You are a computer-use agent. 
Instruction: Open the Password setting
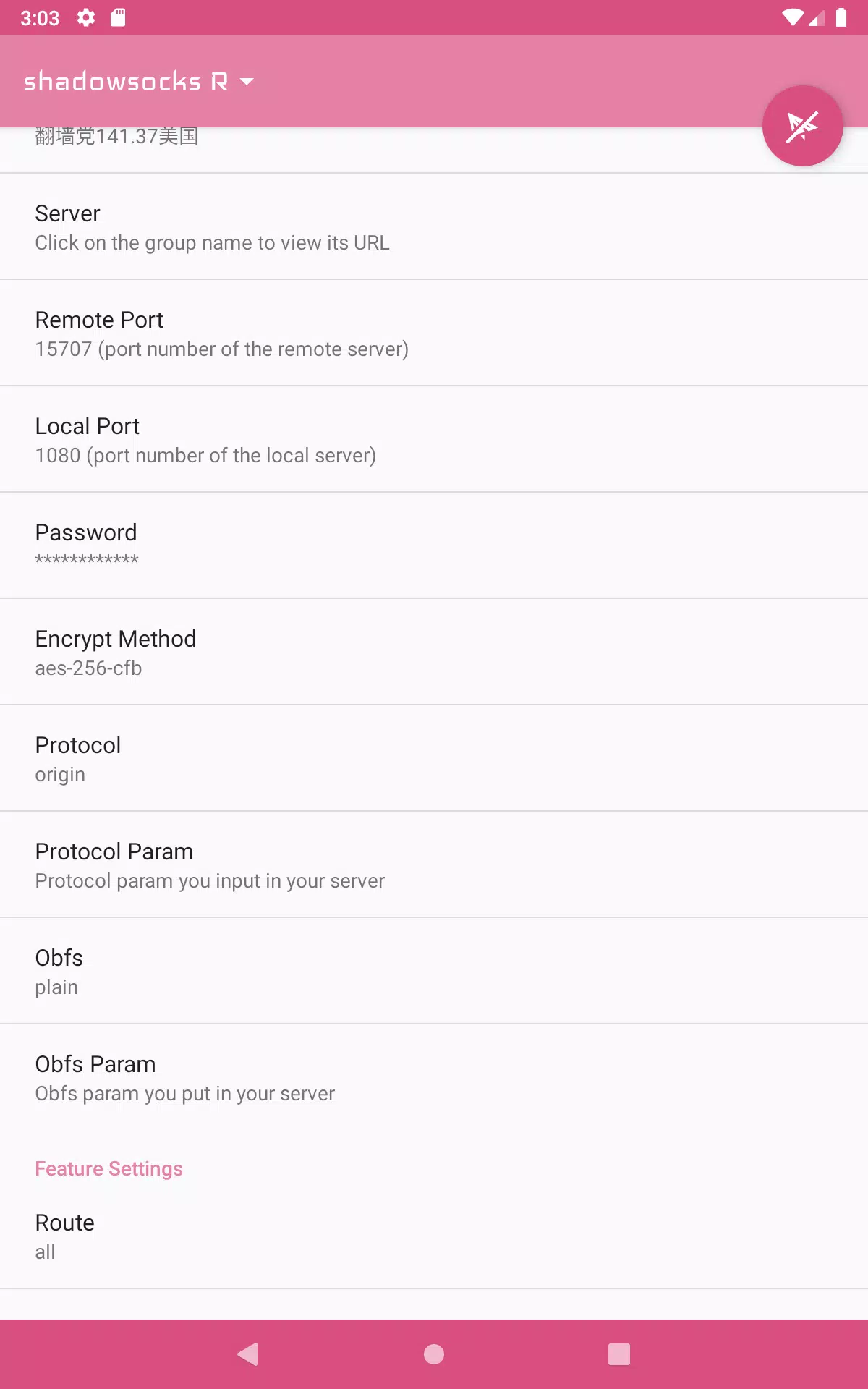click(434, 545)
